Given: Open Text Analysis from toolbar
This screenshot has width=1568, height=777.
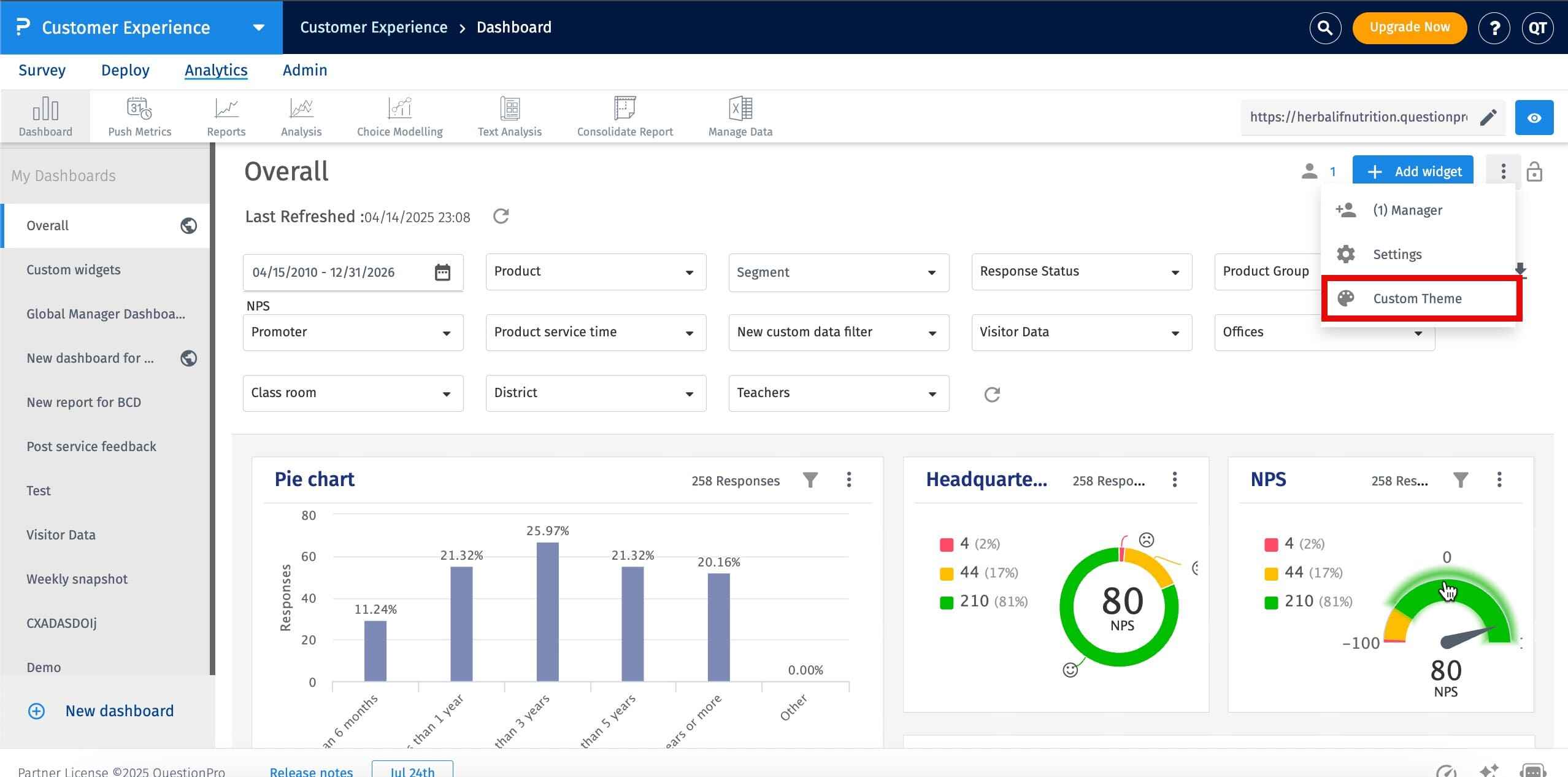Looking at the screenshot, I should [509, 117].
